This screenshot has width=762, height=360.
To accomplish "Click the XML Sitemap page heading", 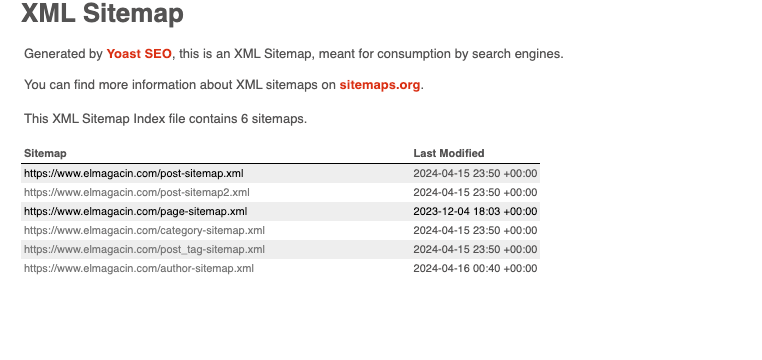I will tap(103, 13).
